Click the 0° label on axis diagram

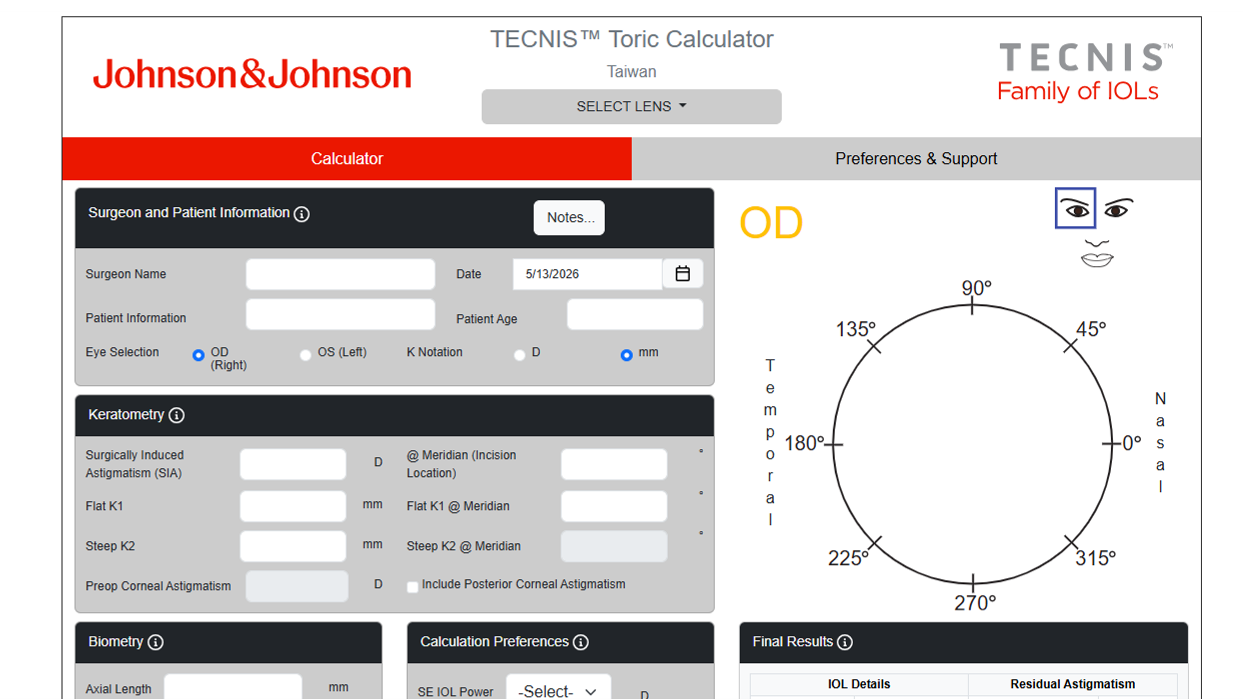point(1132,443)
